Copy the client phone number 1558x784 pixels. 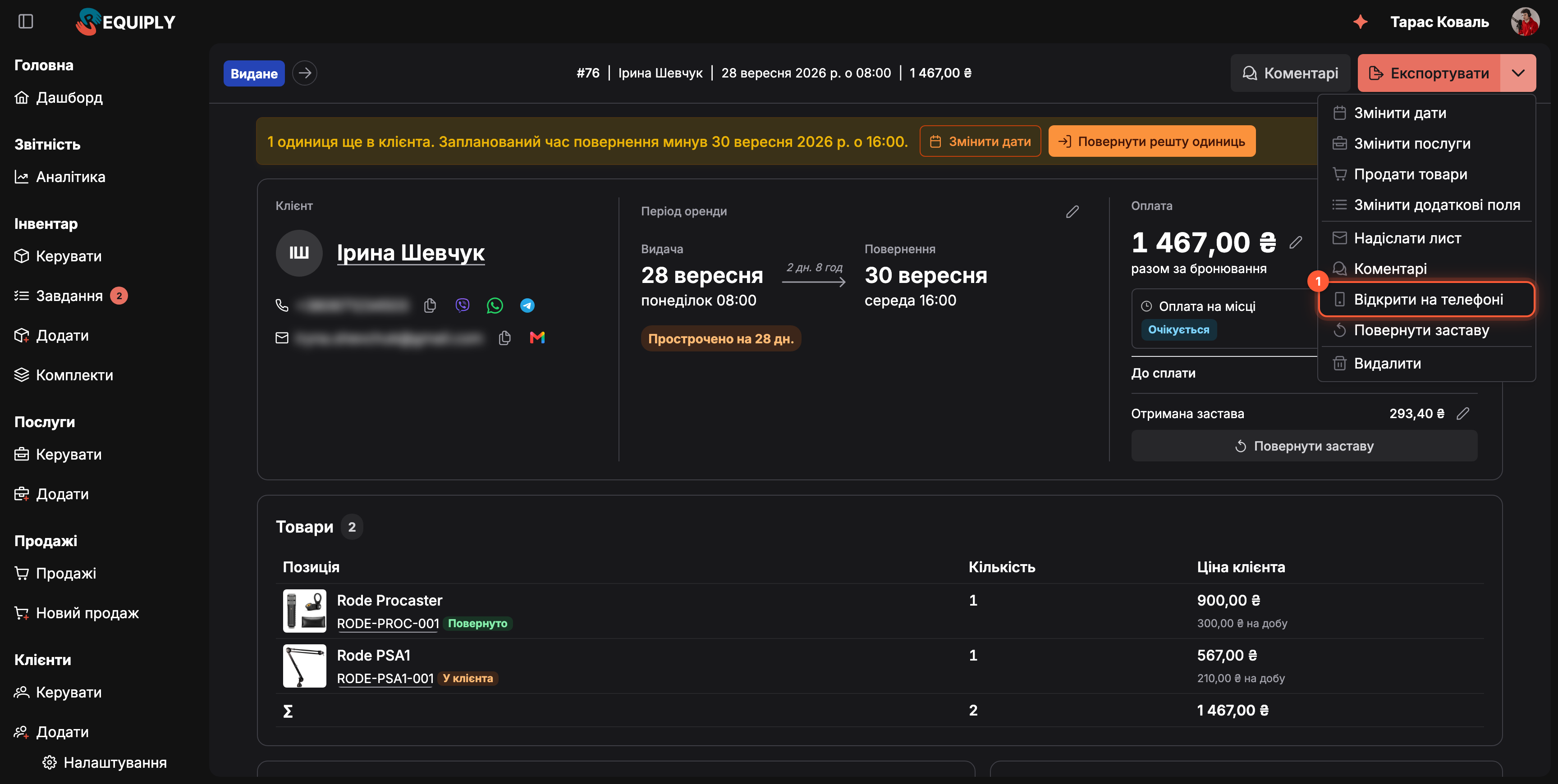[430, 305]
